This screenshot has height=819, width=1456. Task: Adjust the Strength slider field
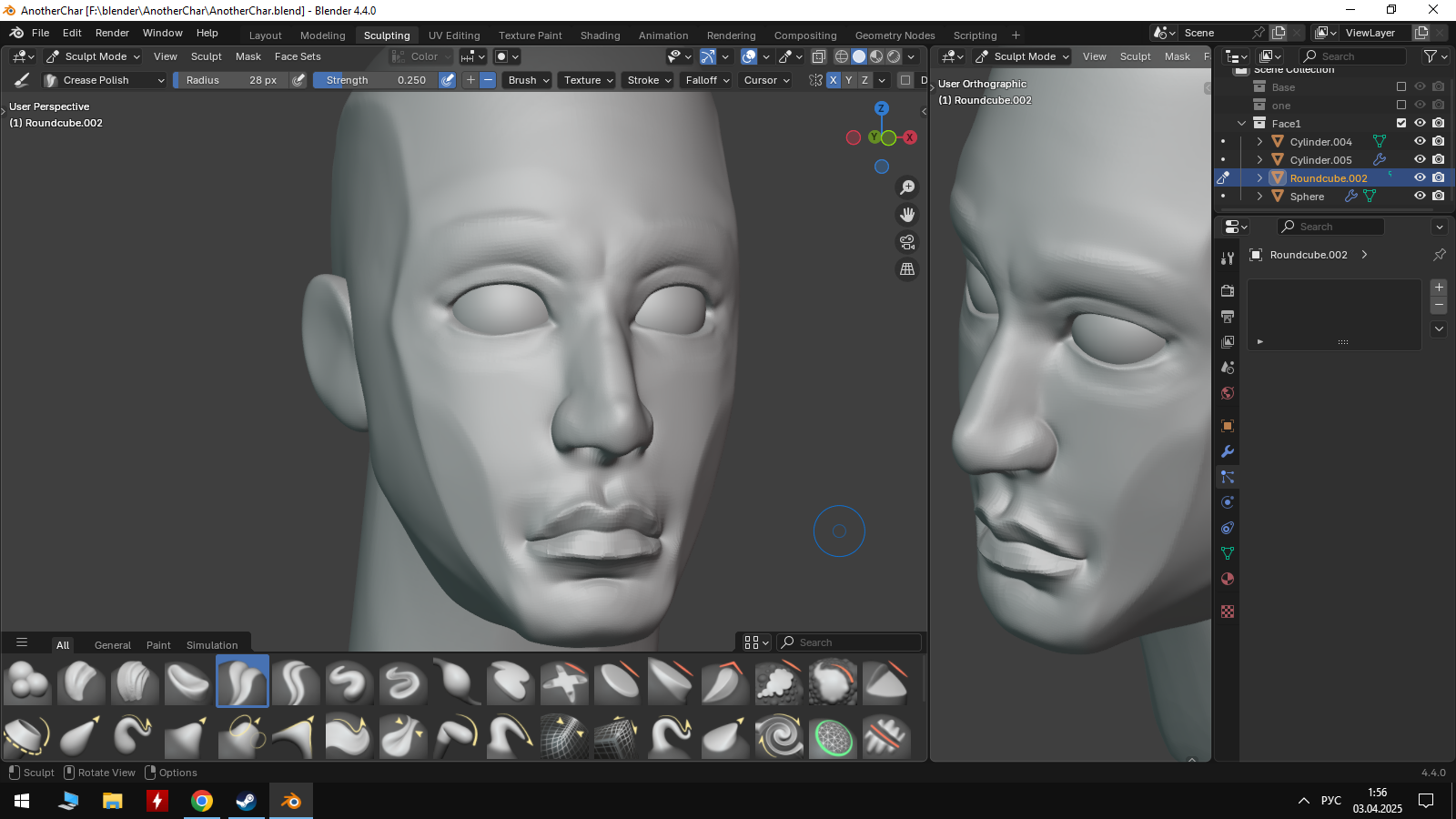(375, 80)
